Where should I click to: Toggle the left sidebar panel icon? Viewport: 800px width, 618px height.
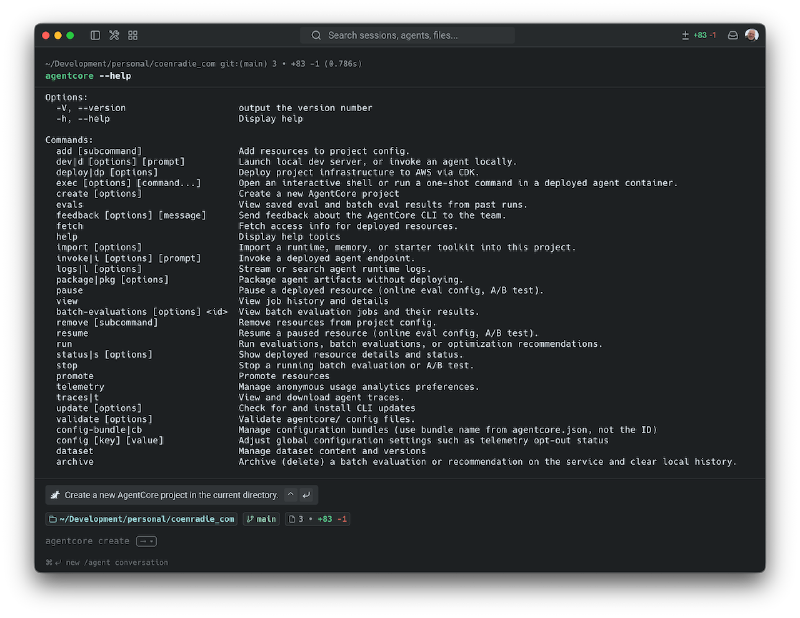(x=95, y=35)
